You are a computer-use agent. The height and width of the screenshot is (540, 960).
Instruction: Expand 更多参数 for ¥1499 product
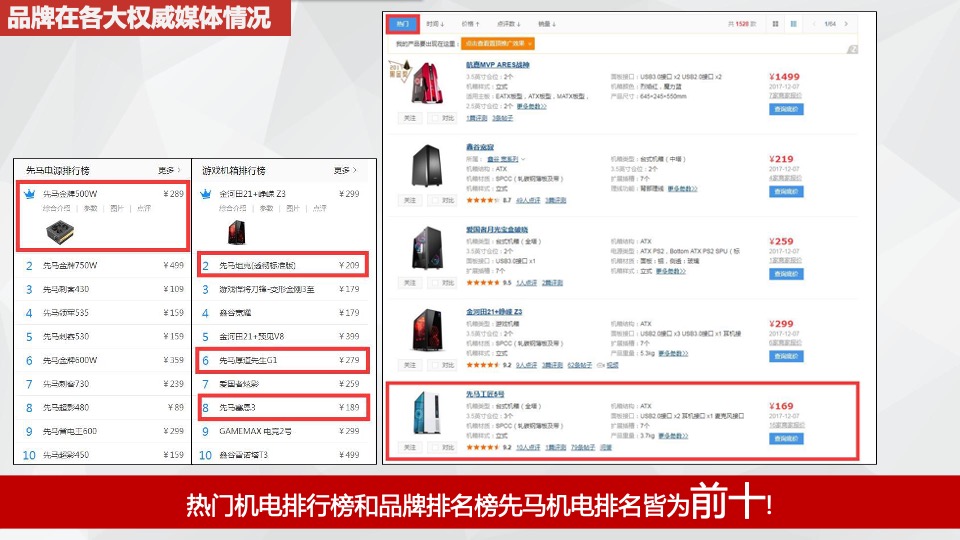(531, 107)
